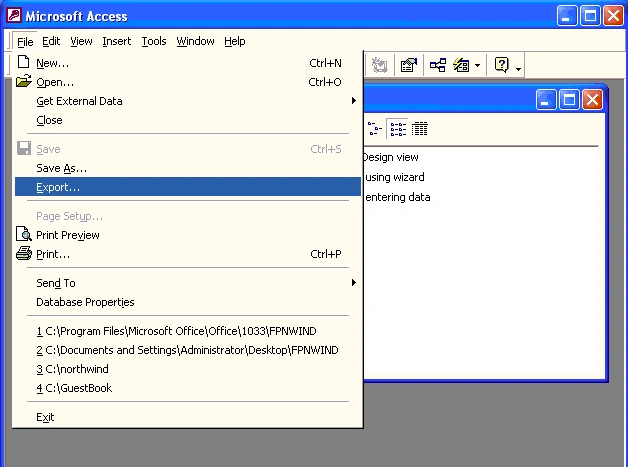Minimize the Microsoft Access window
The height and width of the screenshot is (467, 628).
(x=567, y=16)
